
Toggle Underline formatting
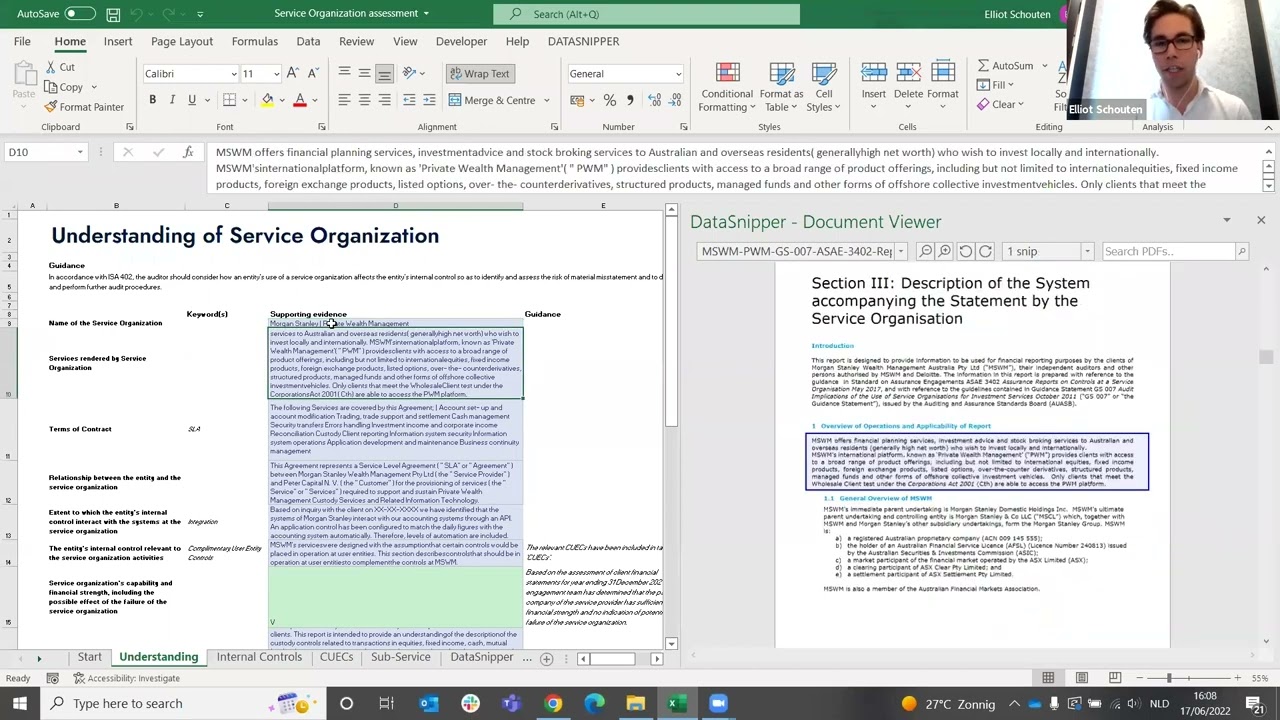tap(192, 100)
